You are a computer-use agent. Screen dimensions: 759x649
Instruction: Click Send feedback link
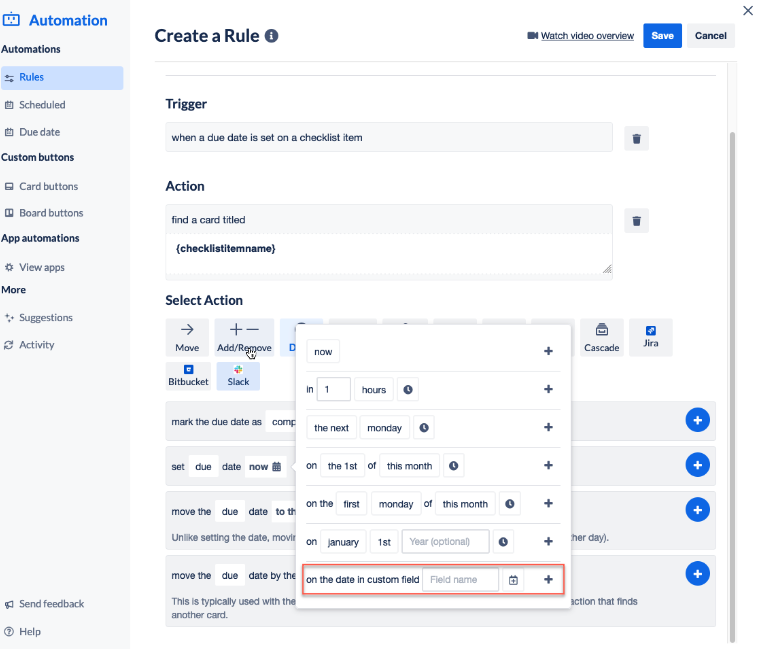51,604
